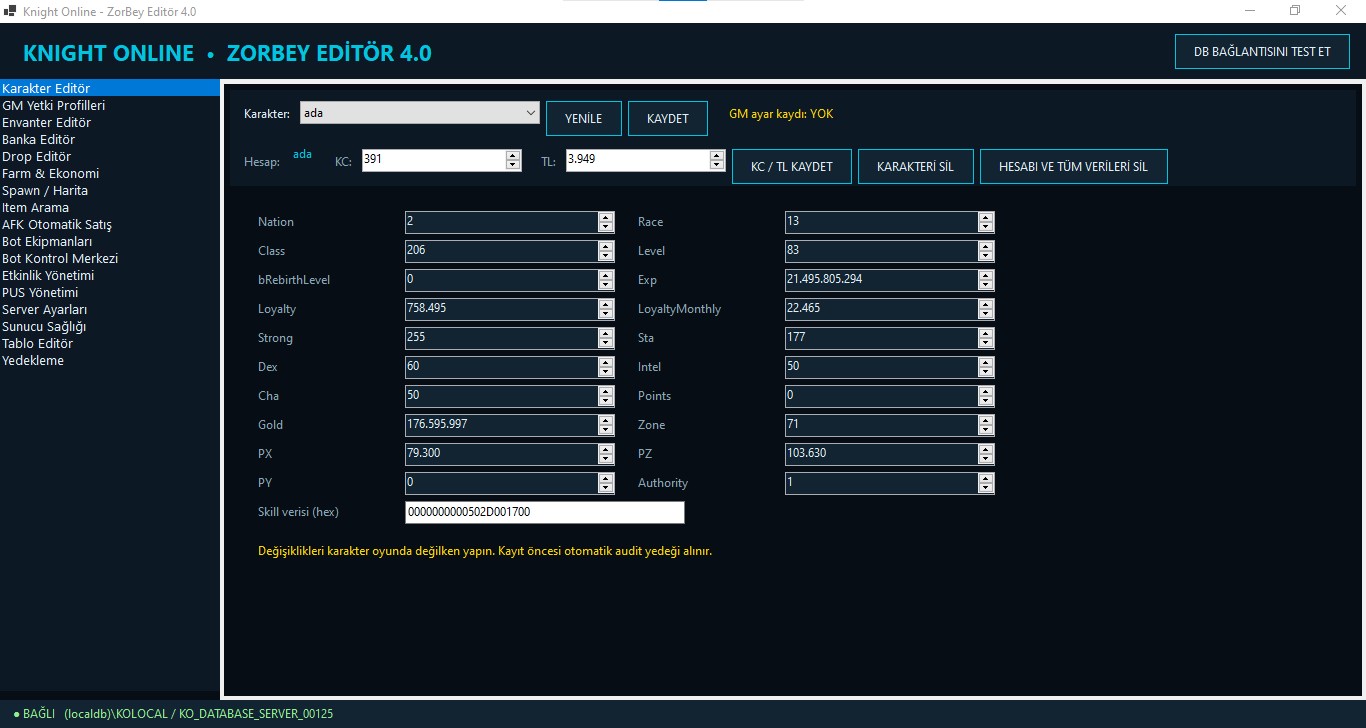This screenshot has height=728, width=1366.
Task: Click the Skill verisi hex text field
Action: click(545, 512)
